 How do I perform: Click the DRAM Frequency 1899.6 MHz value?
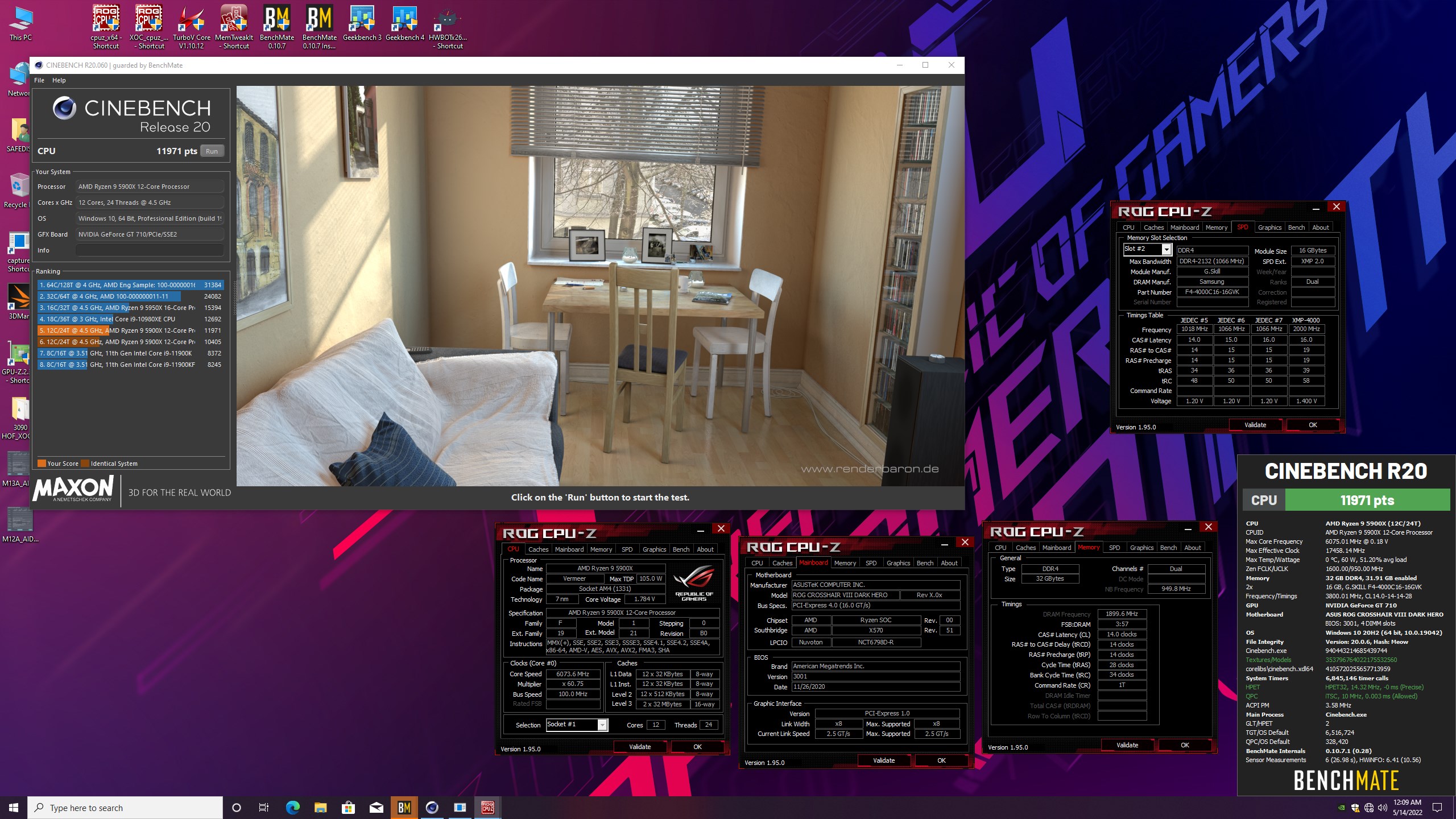point(1122,614)
